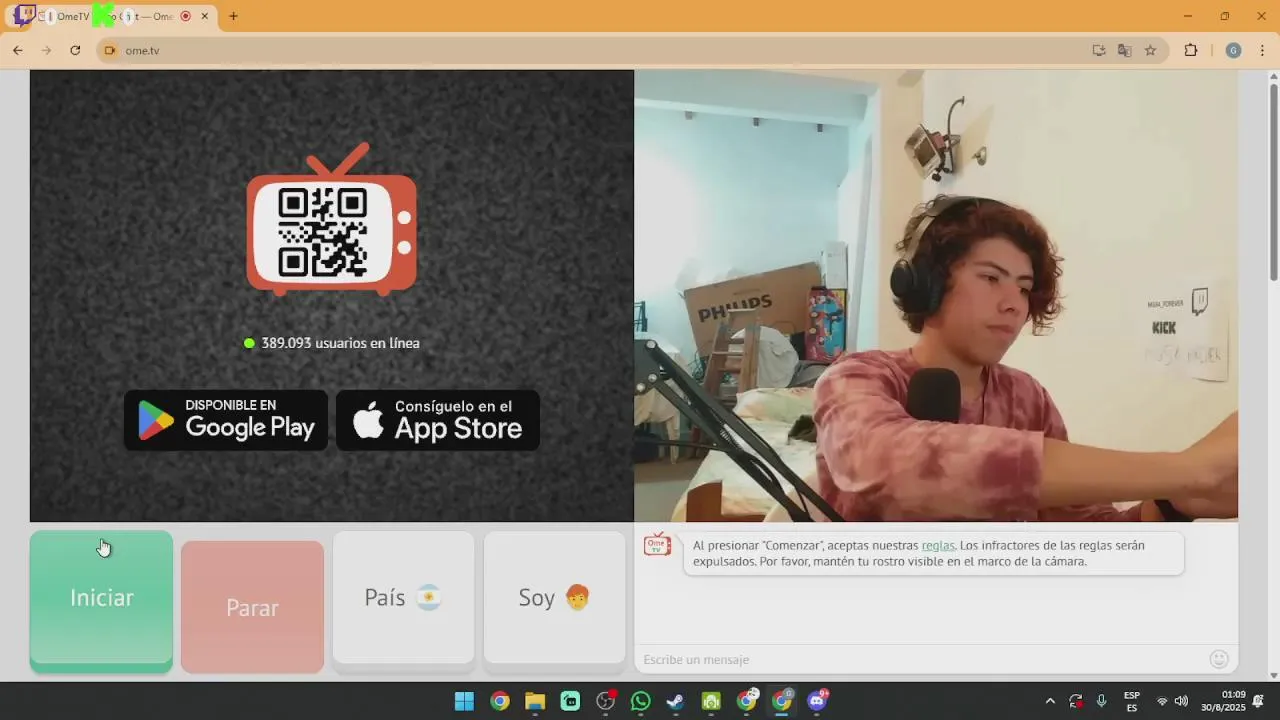
Task: Click the ESP language indicator
Action: pyautogui.click(x=1132, y=701)
